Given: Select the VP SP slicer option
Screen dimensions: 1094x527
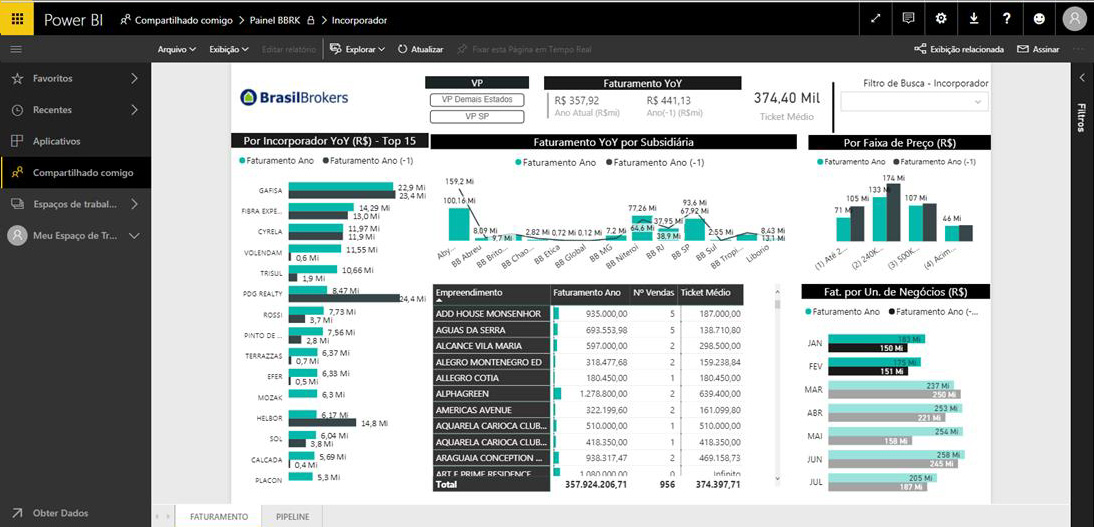Looking at the screenshot, I should point(477,117).
